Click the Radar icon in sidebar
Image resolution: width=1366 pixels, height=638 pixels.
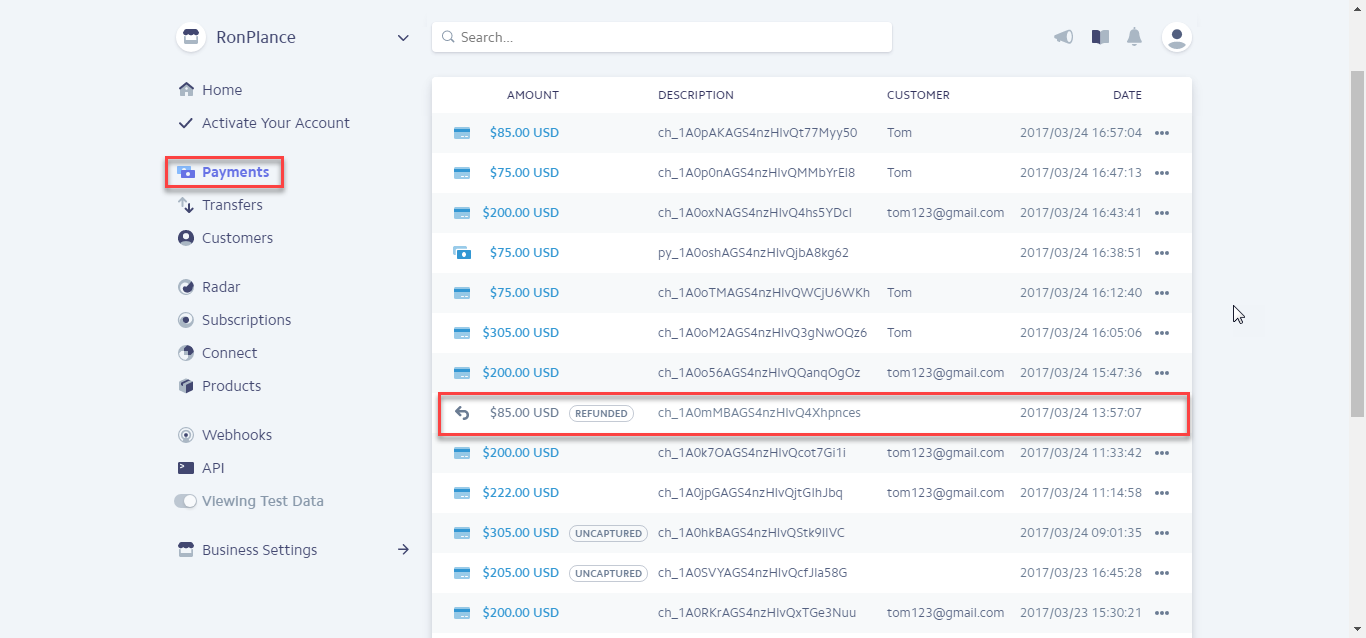[186, 287]
